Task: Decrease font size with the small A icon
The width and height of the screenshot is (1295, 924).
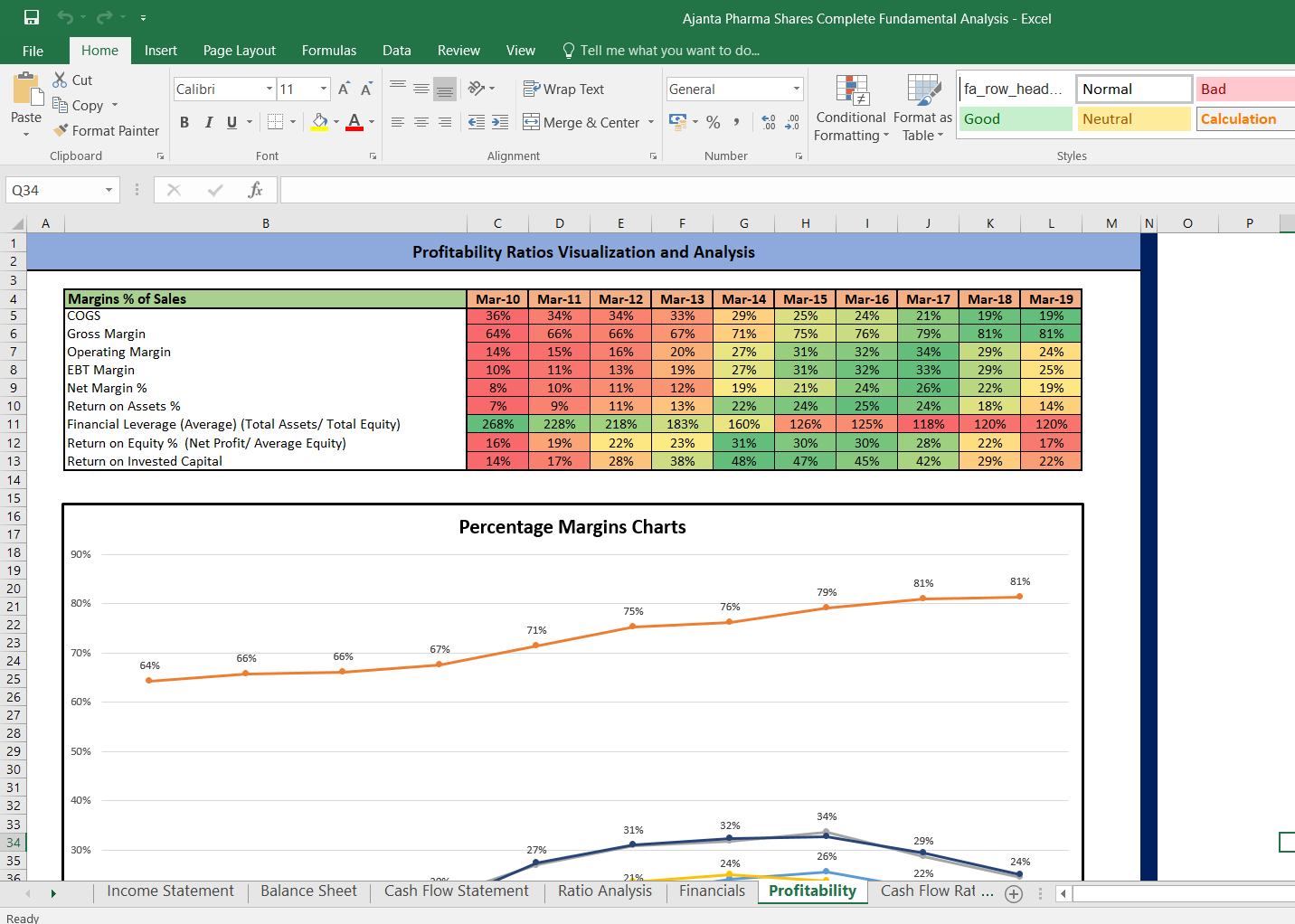Action: 366,89
